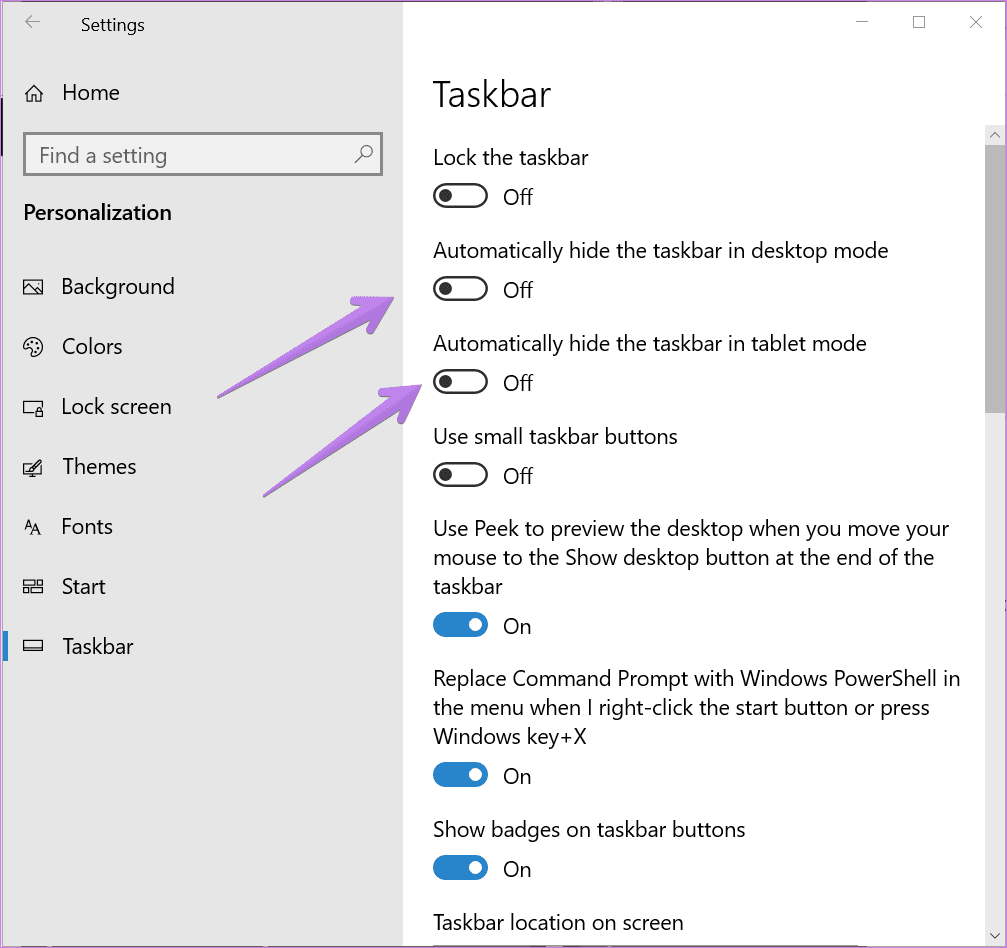Turn off Replace Command Prompt with PowerShell
1007x948 pixels.
pos(460,776)
